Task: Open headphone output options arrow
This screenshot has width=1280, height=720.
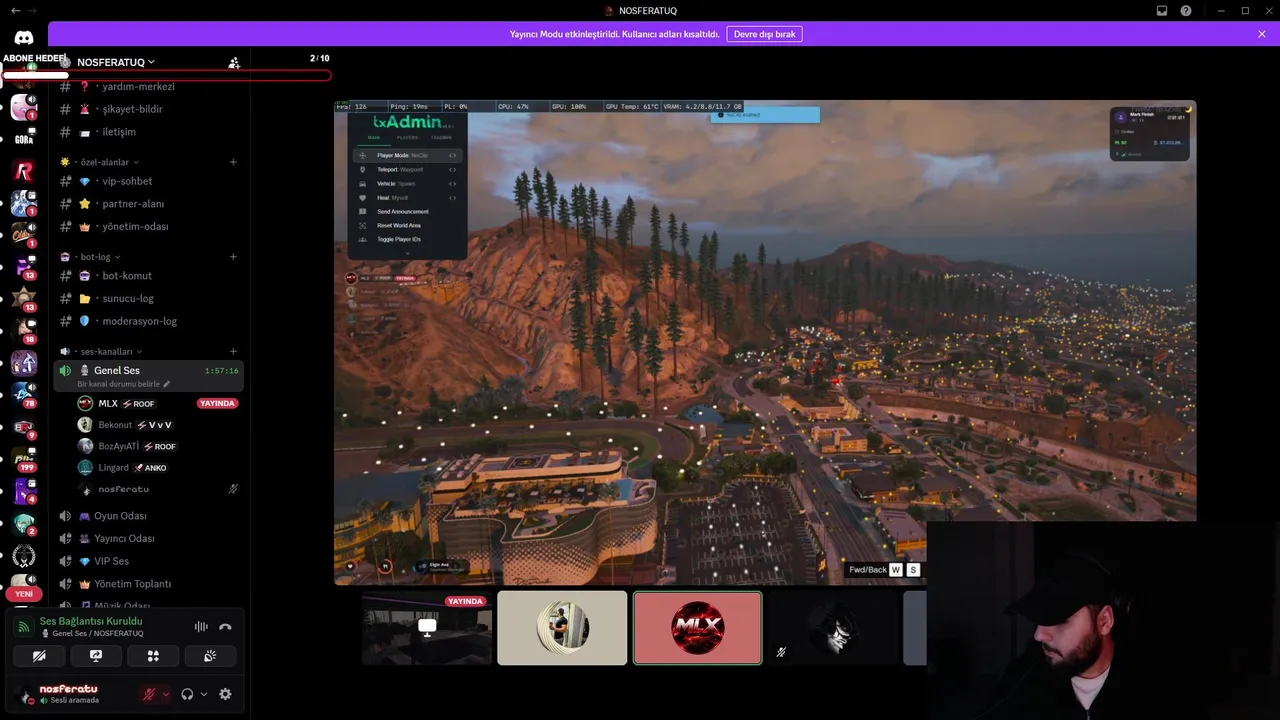Action: click(204, 694)
